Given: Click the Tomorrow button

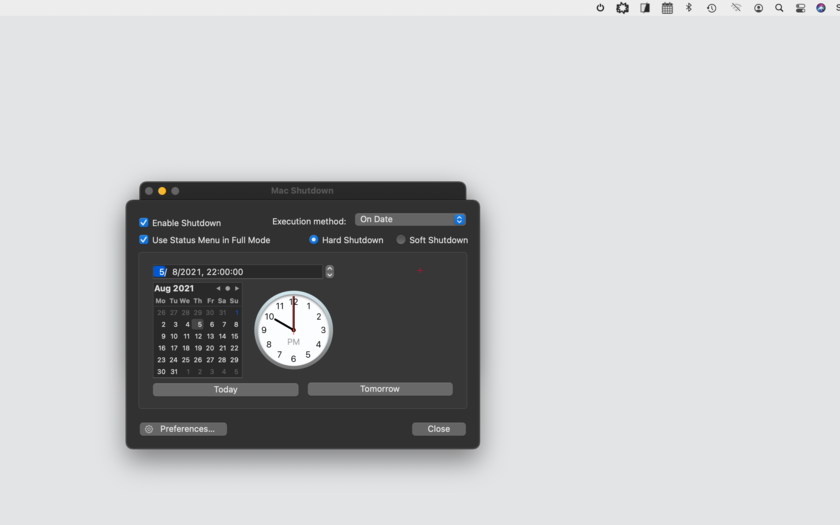Looking at the screenshot, I should (380, 389).
